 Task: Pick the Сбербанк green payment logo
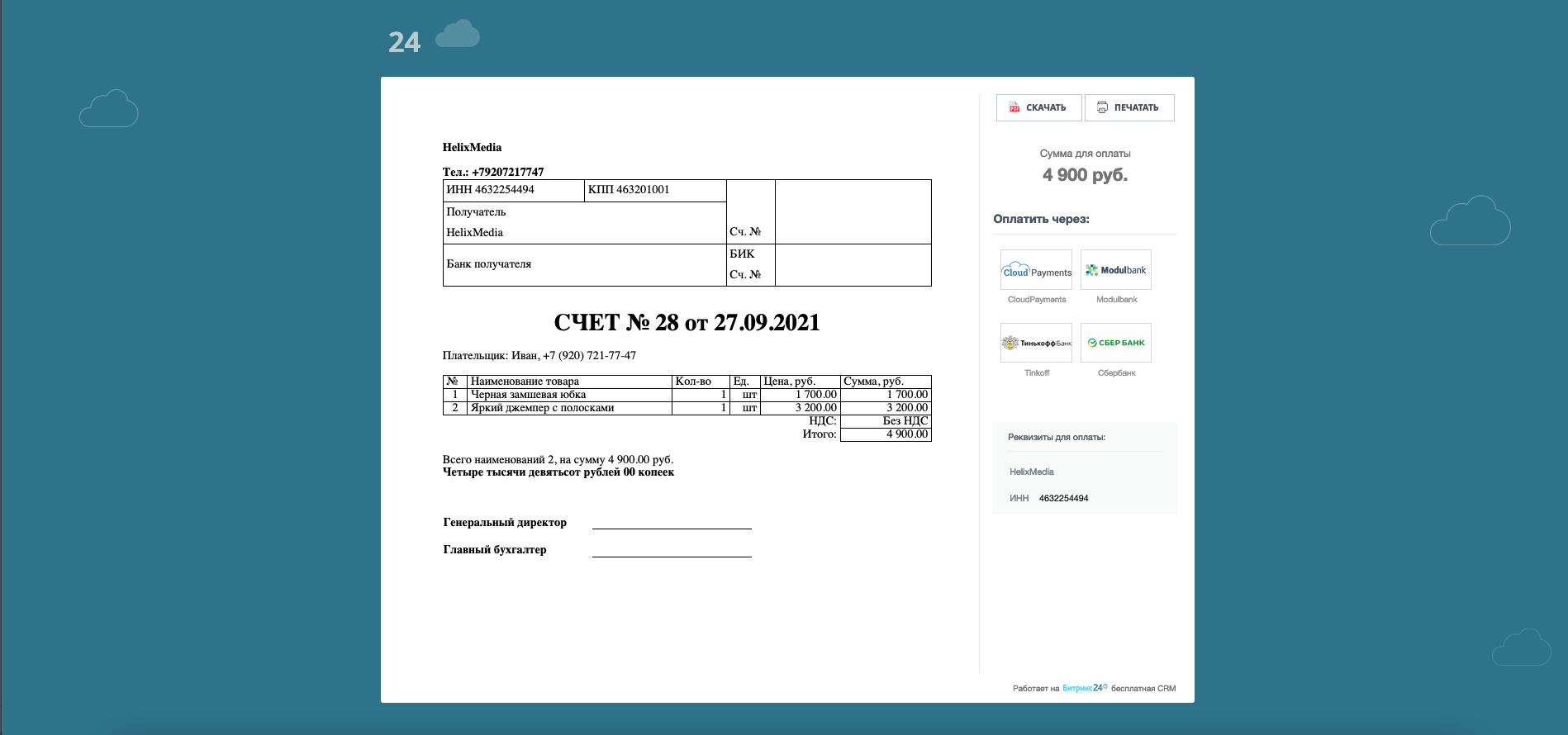pos(1115,343)
